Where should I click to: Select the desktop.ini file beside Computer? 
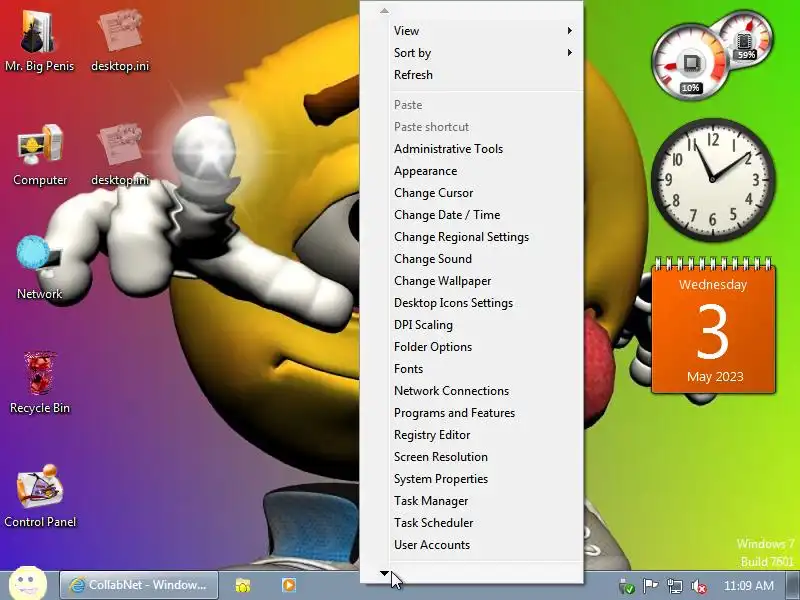point(120,153)
